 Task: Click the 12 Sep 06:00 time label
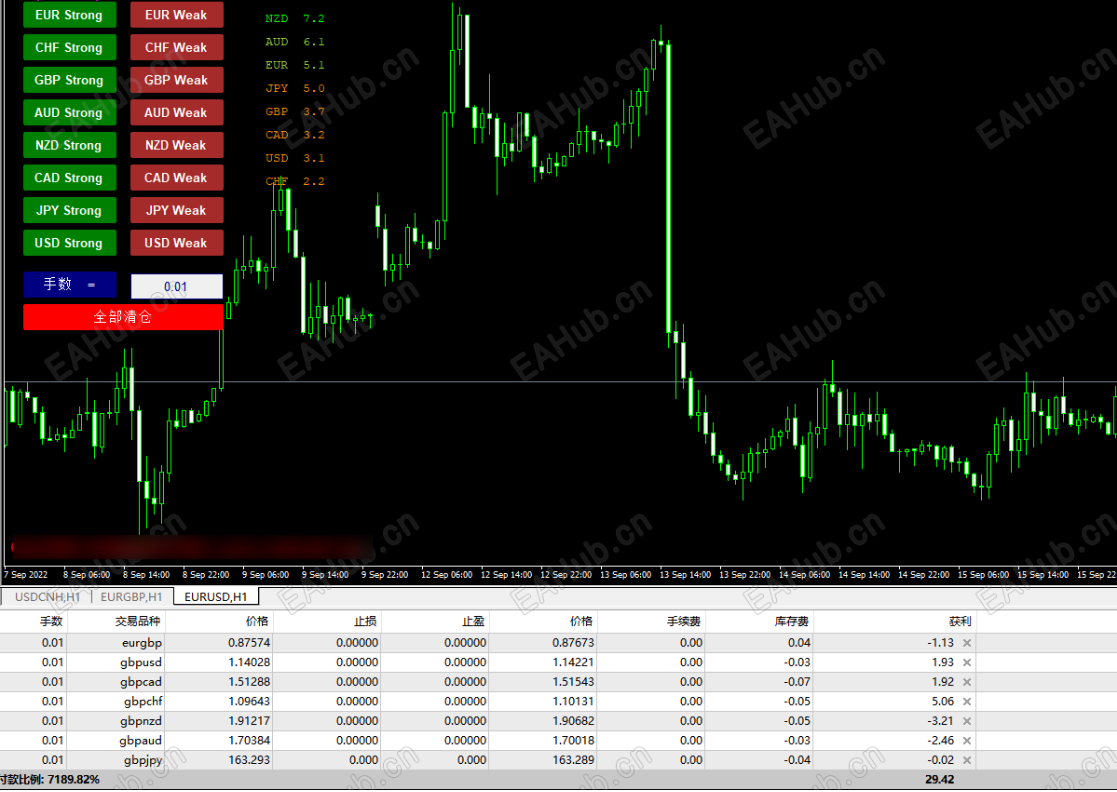447,575
